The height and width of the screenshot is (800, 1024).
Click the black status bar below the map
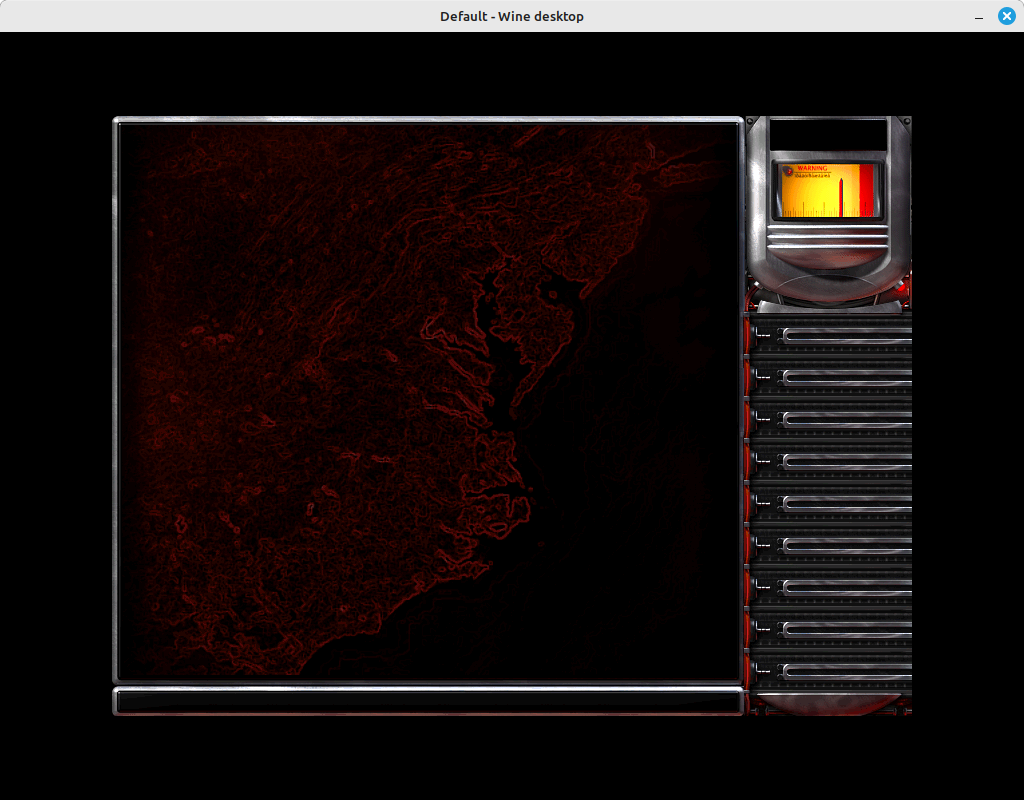click(428, 702)
